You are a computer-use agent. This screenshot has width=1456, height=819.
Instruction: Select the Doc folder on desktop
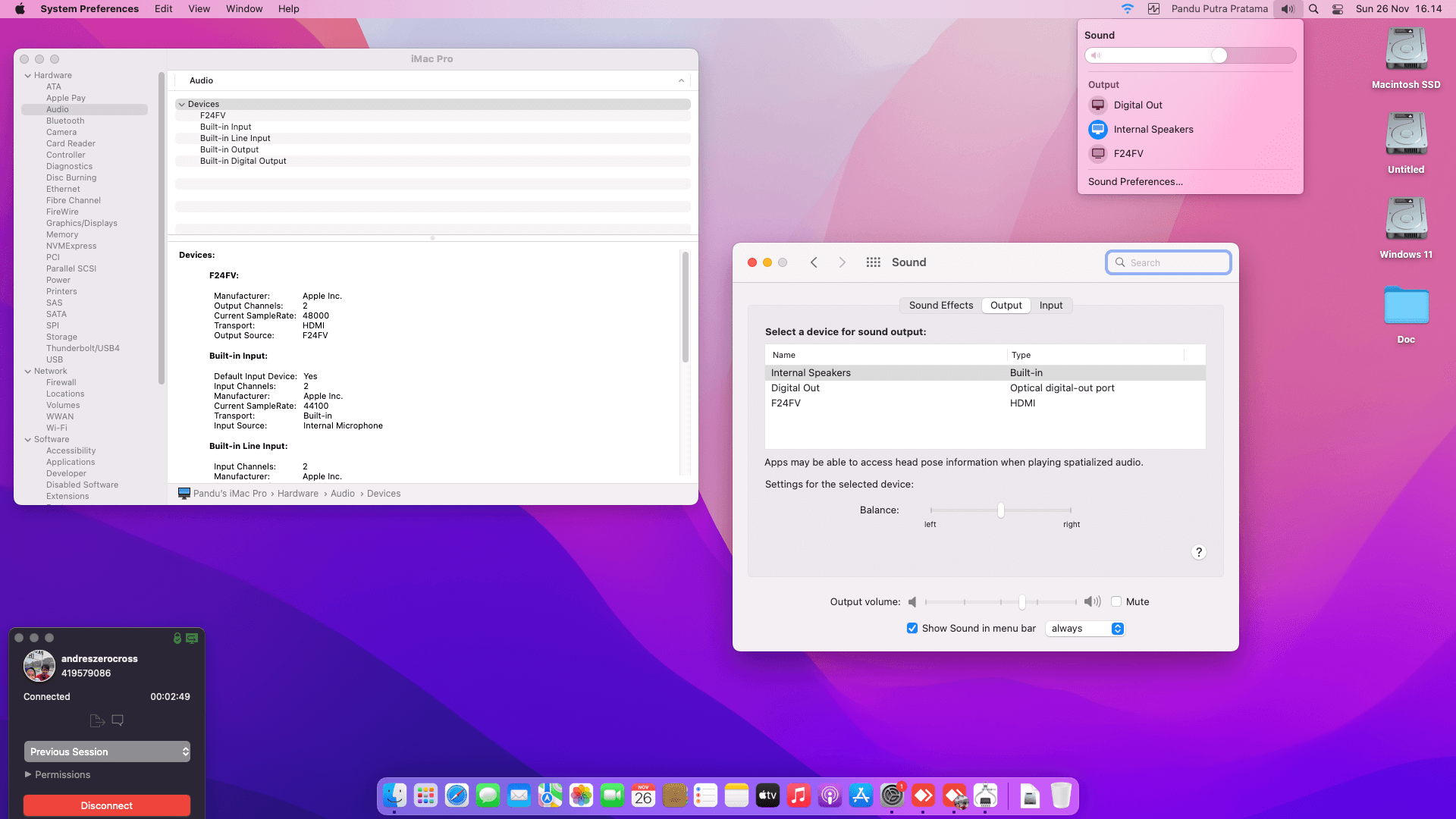pyautogui.click(x=1406, y=313)
